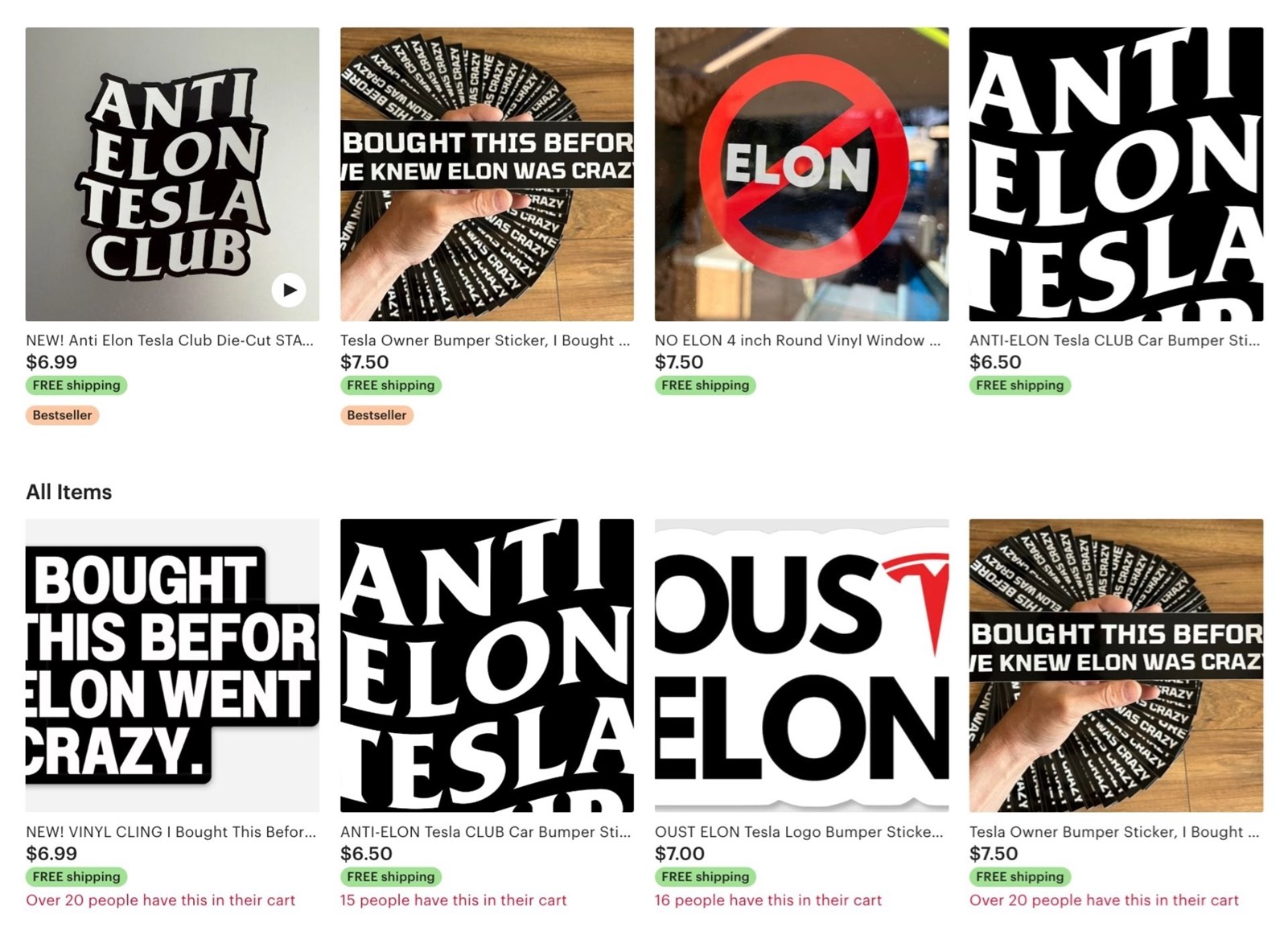Screen dimensions: 1288x927
Task: Click Bestseller badge under $7.50 bumper sticker
Action: (377, 415)
